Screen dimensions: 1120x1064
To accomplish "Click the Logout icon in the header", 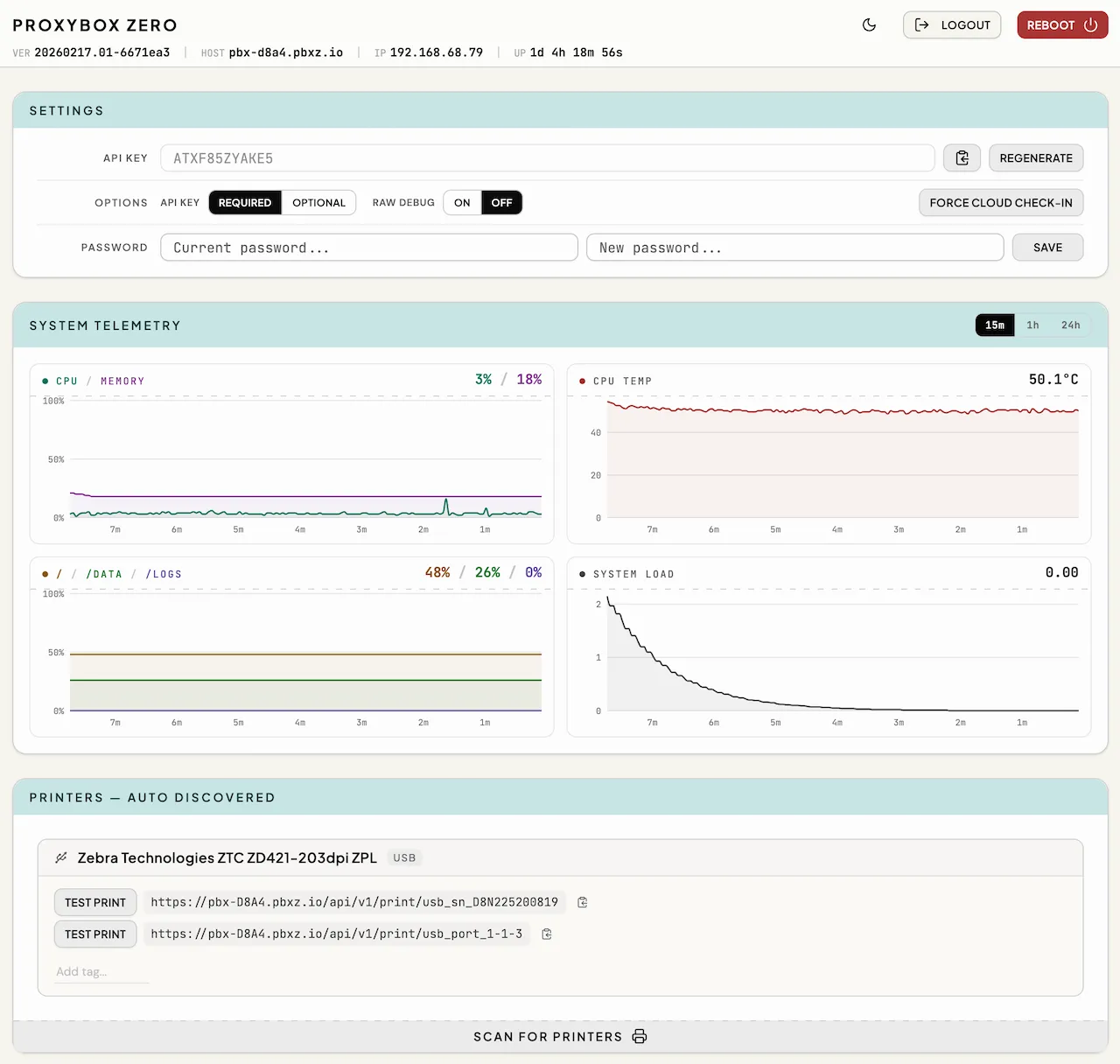I will 922,24.
